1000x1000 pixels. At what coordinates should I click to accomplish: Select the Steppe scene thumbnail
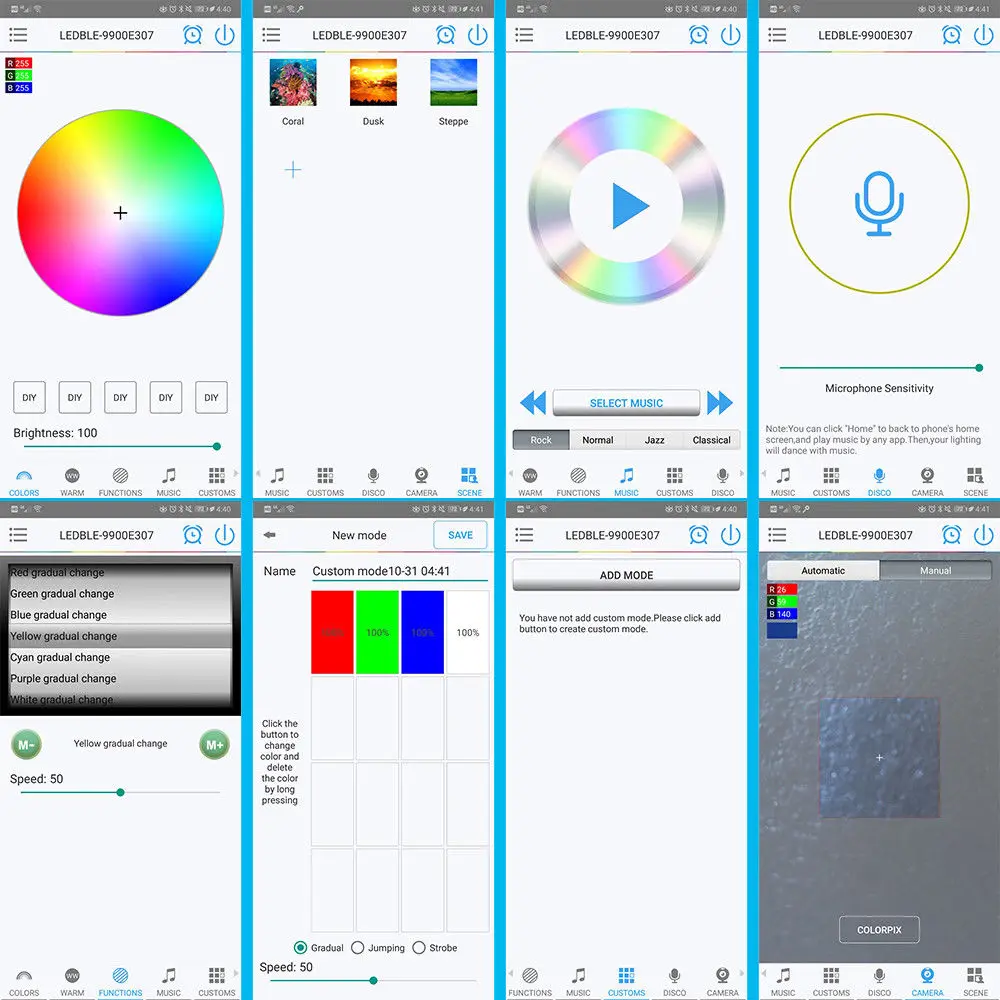point(453,82)
